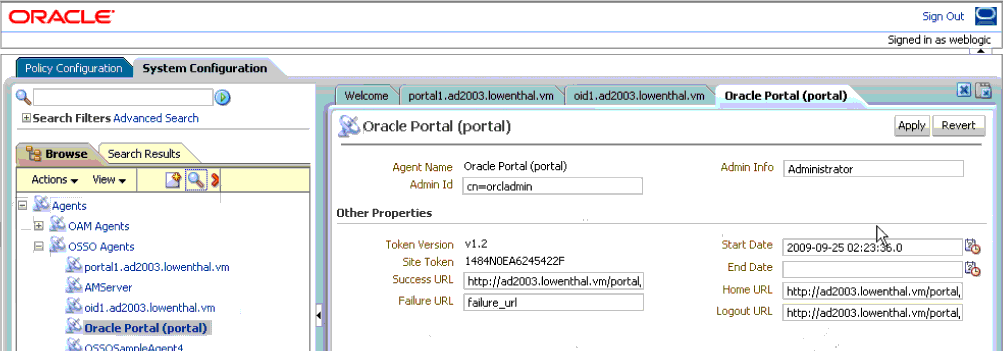The image size is (1008, 360).
Task: Click the Token Version value v1.2
Action: point(476,244)
